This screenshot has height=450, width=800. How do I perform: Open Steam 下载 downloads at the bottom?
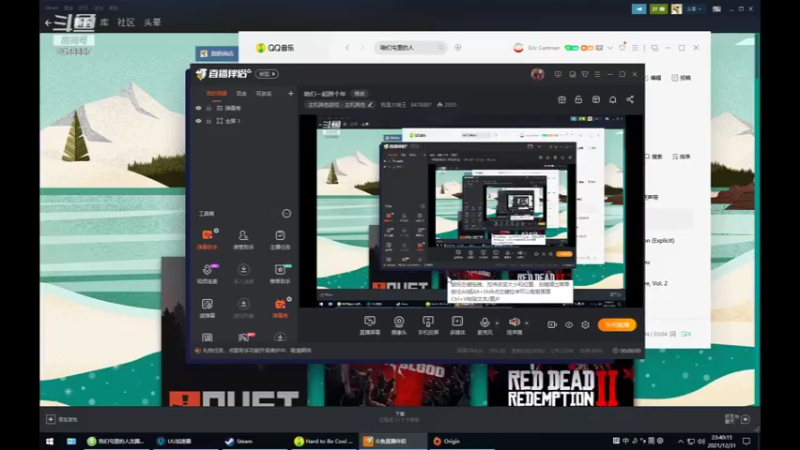point(399,416)
